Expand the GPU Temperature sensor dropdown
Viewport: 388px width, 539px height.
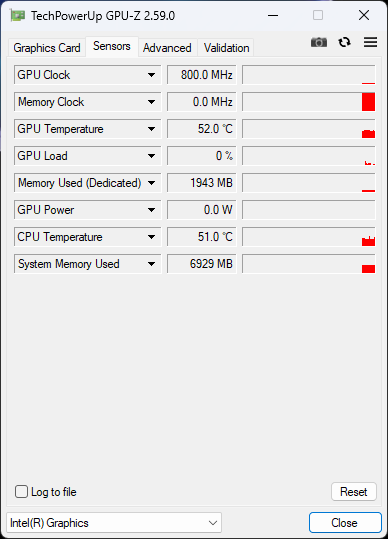point(151,129)
